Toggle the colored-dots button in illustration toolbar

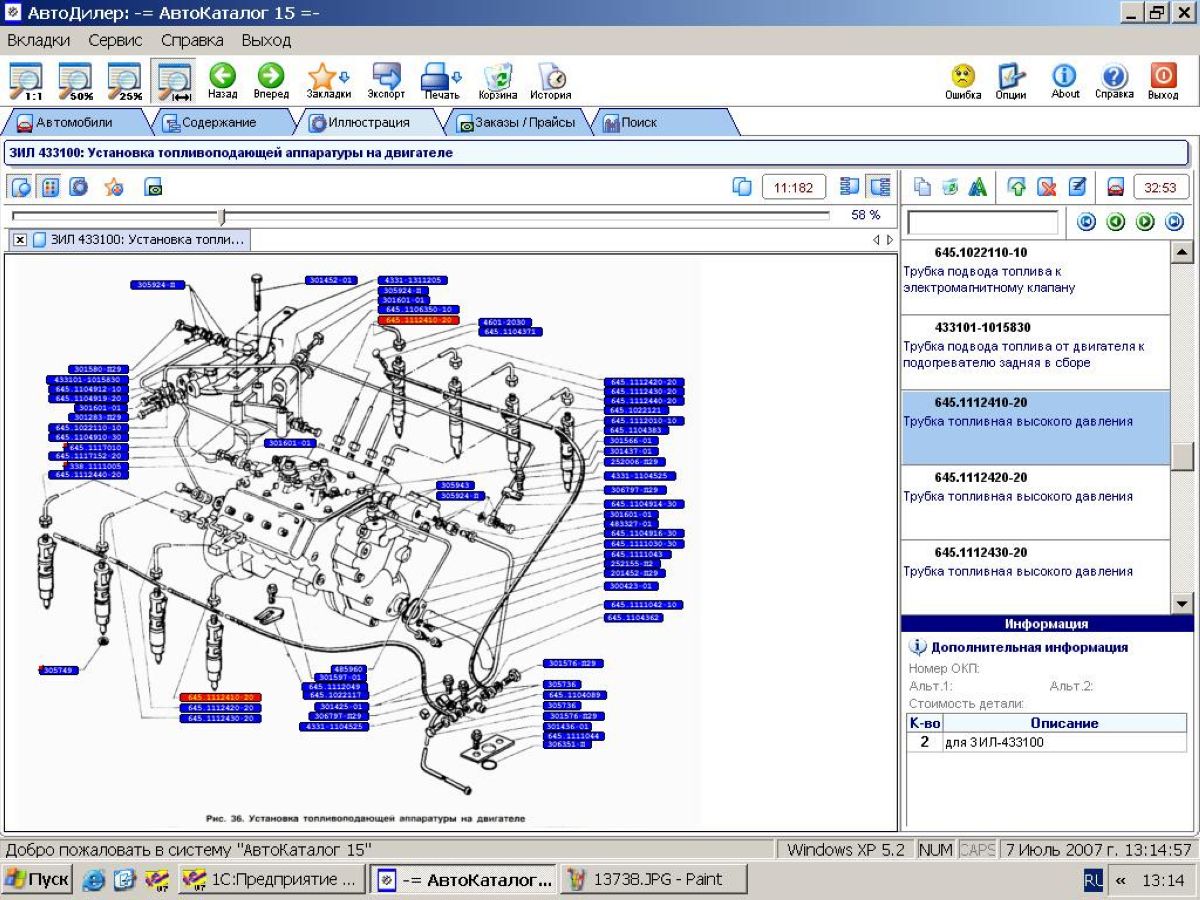50,187
